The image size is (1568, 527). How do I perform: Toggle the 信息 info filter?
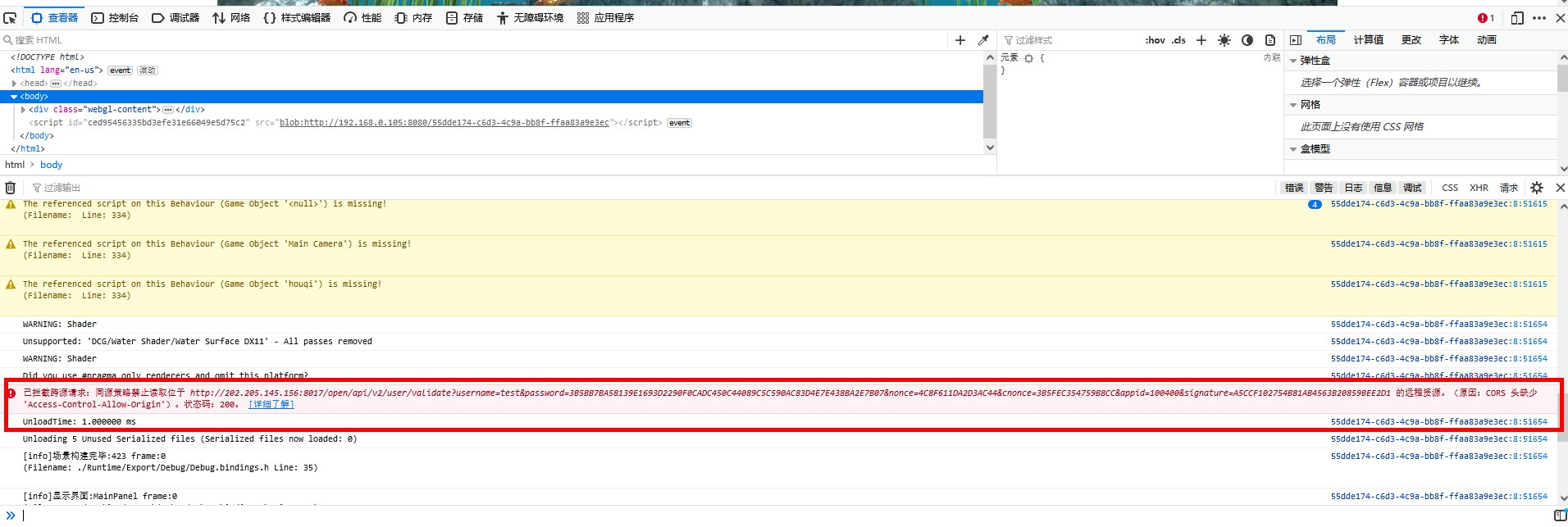point(1383,188)
